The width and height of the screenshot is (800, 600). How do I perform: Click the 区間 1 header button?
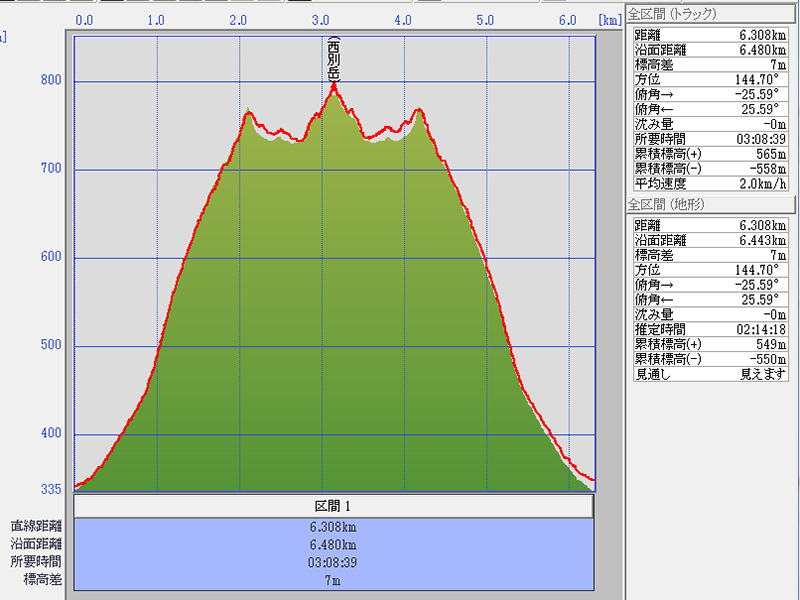pyautogui.click(x=334, y=507)
